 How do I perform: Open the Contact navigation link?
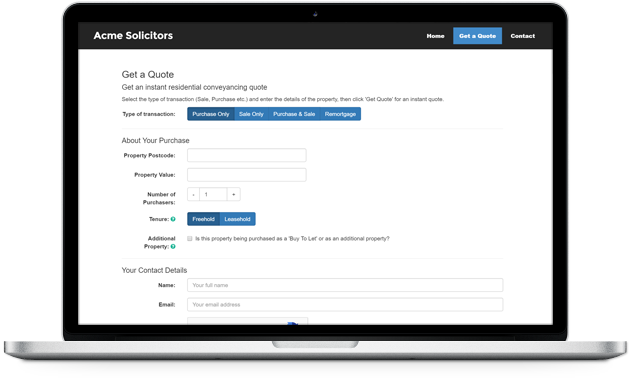point(523,36)
